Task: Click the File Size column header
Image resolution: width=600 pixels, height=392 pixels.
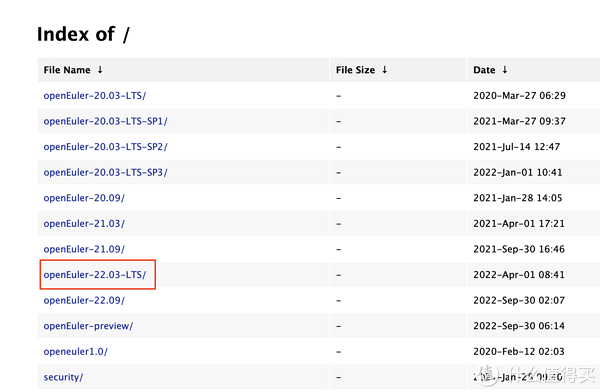Action: click(x=355, y=70)
